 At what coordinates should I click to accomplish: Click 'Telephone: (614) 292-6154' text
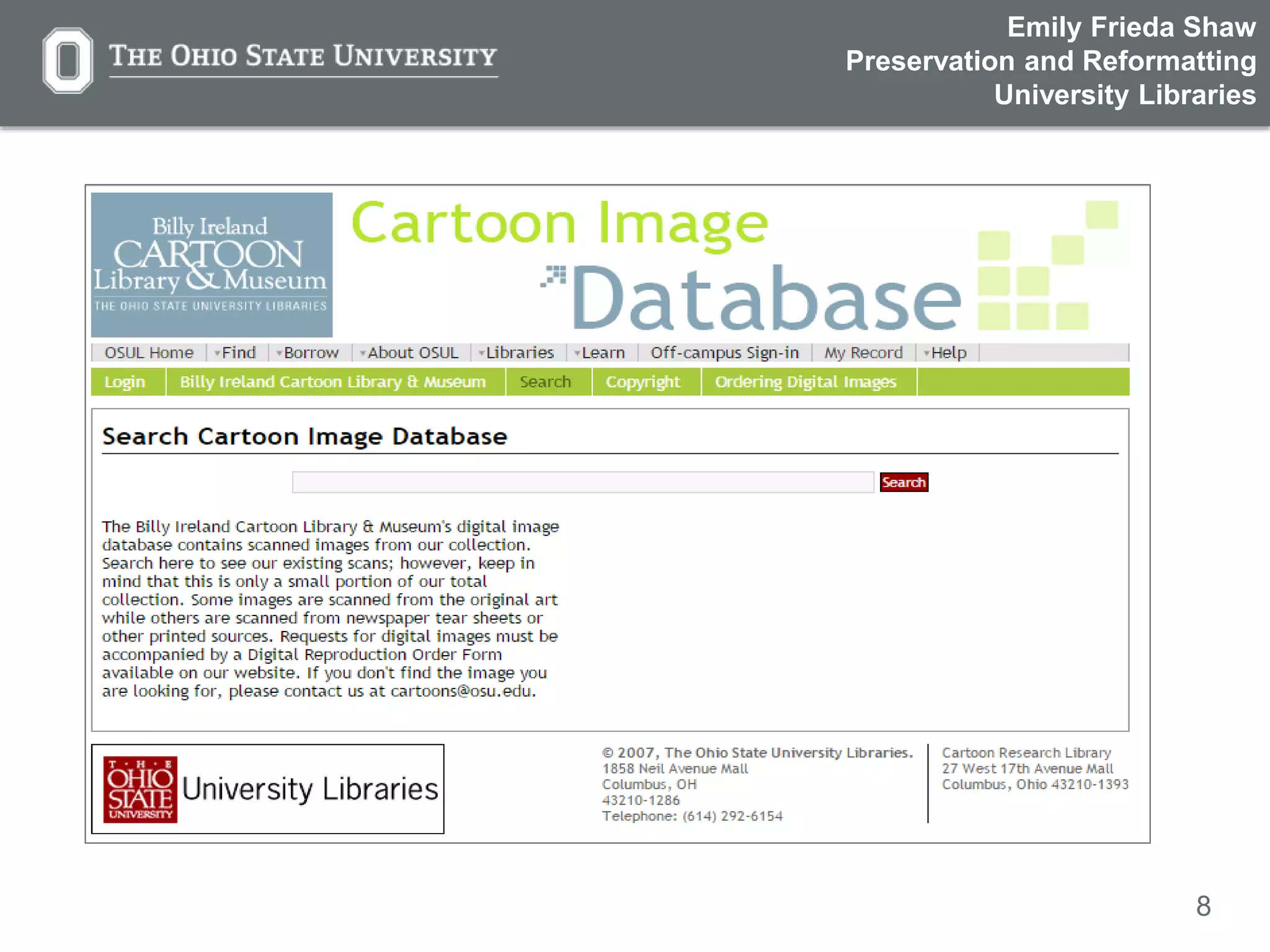pos(692,816)
